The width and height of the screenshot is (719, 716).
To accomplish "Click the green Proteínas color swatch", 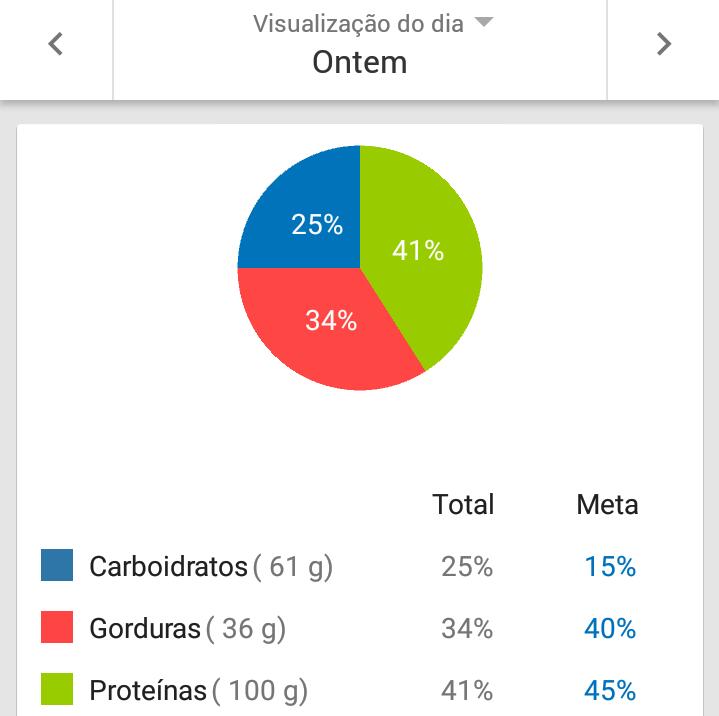I will tap(57, 690).
